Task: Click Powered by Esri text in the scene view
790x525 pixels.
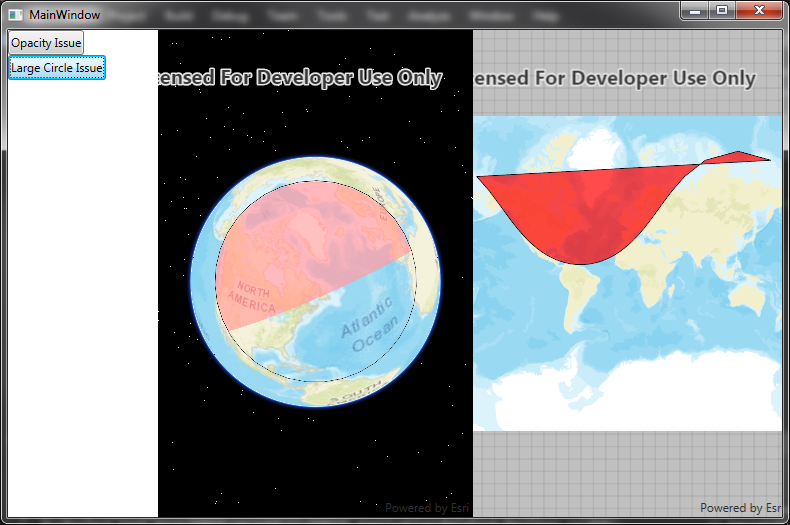Action: [427, 508]
